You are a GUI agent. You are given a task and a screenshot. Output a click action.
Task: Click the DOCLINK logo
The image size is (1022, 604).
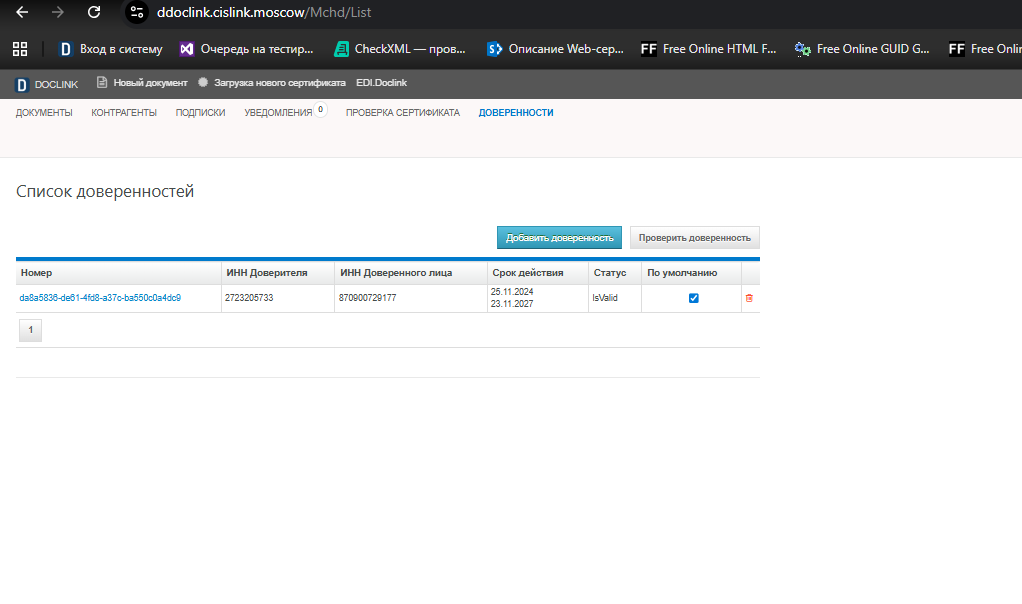tap(46, 84)
